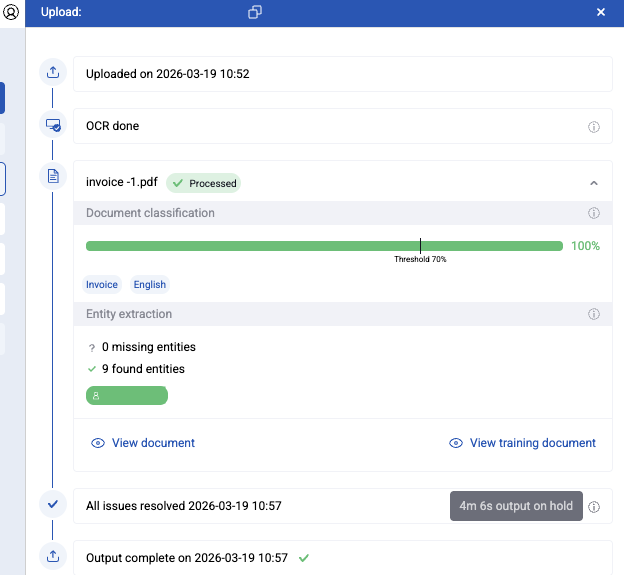Click the document step icon for invoice -1.pdf
Screen dimensions: 624x575
click(x=53, y=176)
